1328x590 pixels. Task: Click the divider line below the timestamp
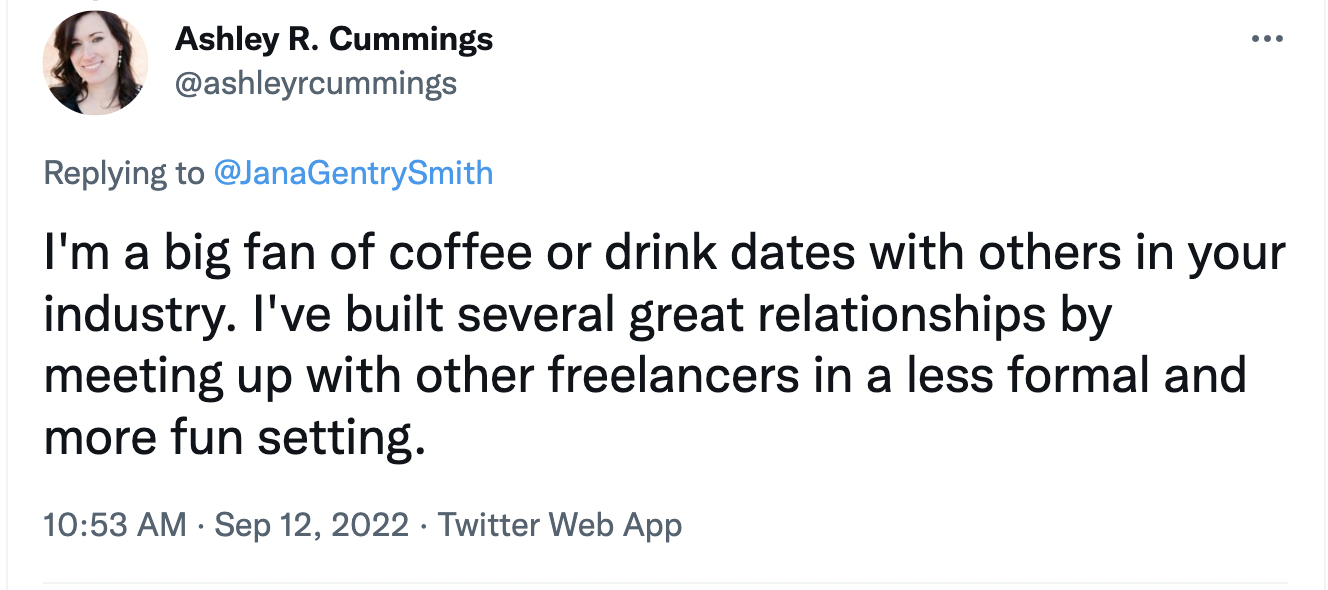(664, 582)
